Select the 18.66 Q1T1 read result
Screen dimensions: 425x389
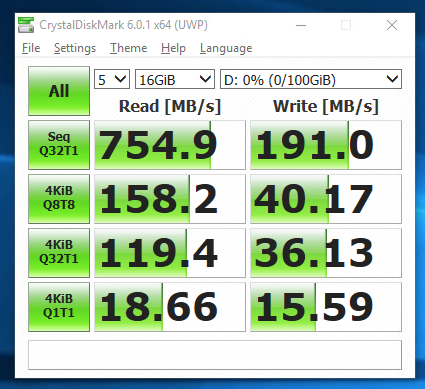tap(170, 307)
